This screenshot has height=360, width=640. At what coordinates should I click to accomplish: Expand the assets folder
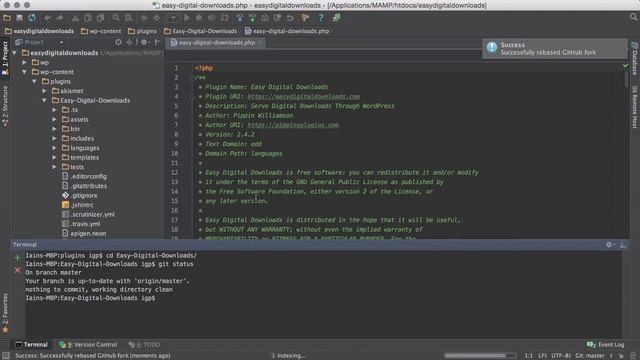pyautogui.click(x=54, y=119)
